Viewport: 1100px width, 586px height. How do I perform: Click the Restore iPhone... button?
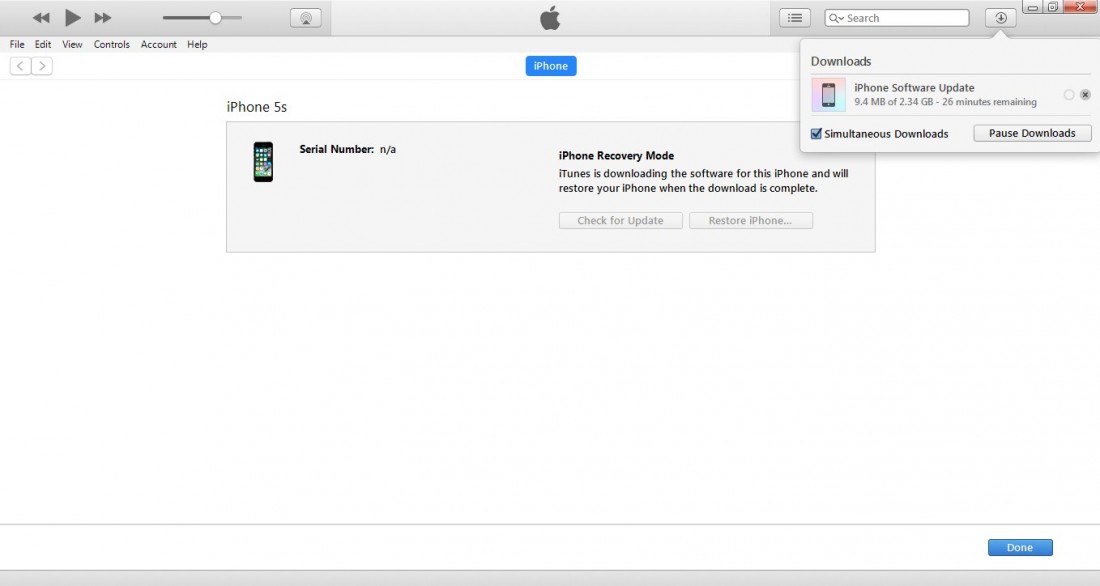click(x=751, y=220)
